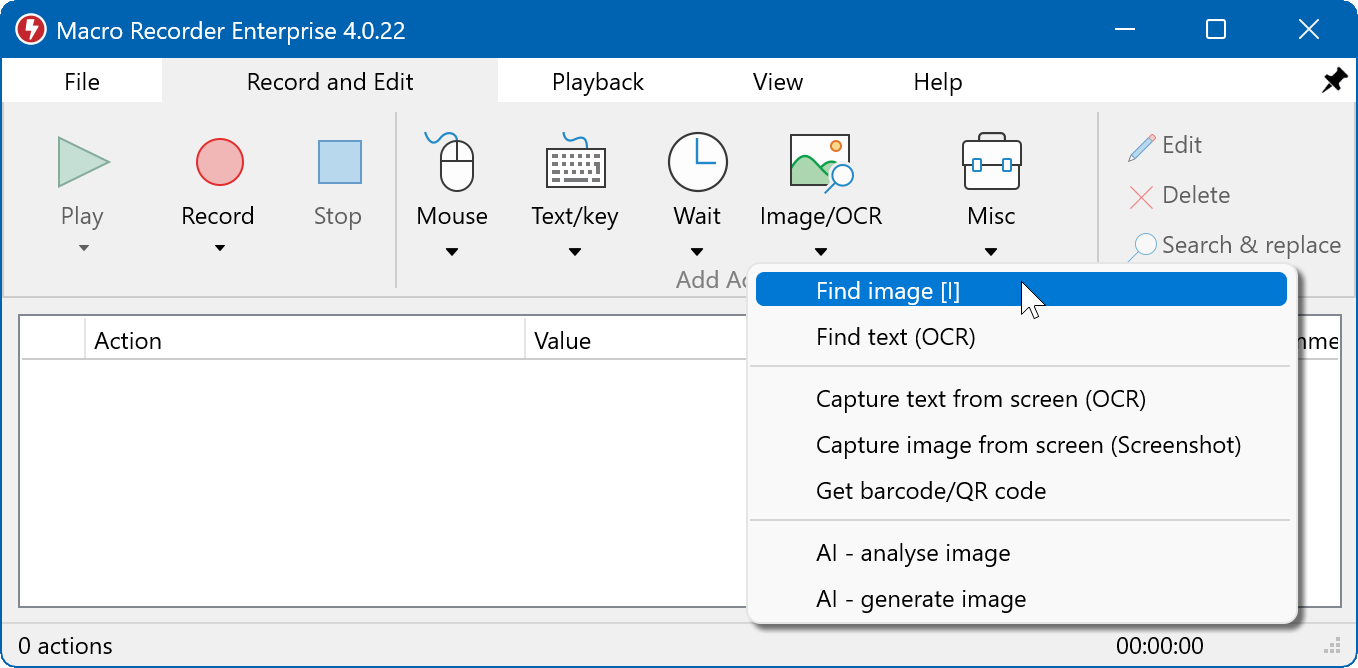This screenshot has height=668, width=1358.
Task: Open the File menu tab
Action: click(82, 82)
